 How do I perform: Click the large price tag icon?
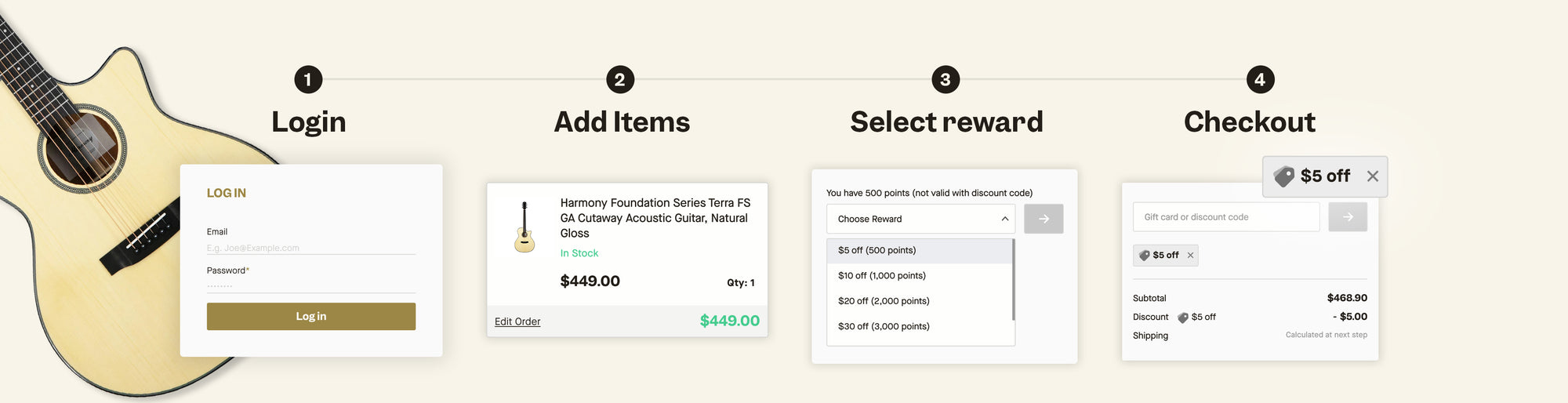[1283, 176]
